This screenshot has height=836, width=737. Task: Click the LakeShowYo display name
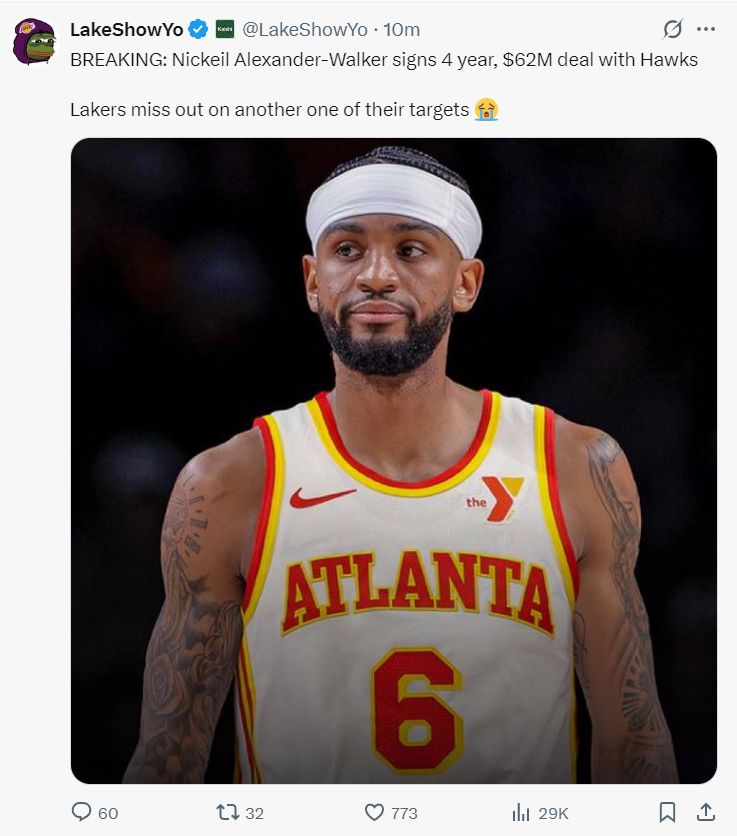126,29
